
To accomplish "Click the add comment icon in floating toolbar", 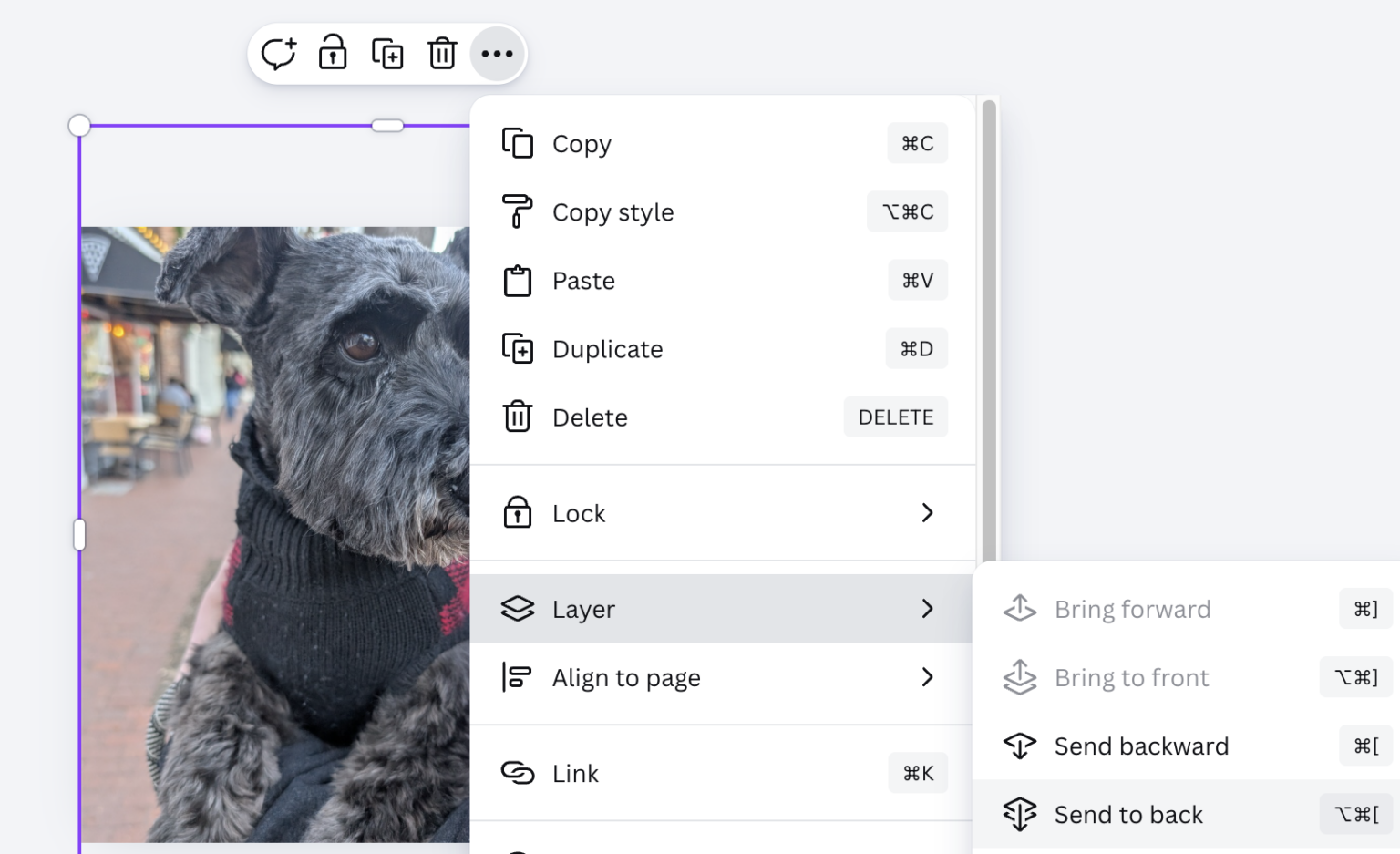I will (x=278, y=54).
